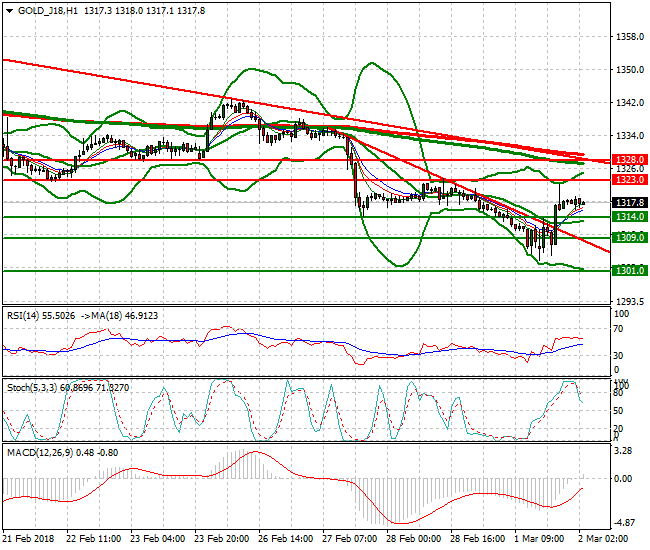Click the 2 Mar 02:00 time label
The width and height of the screenshot is (650, 550).
(603, 539)
